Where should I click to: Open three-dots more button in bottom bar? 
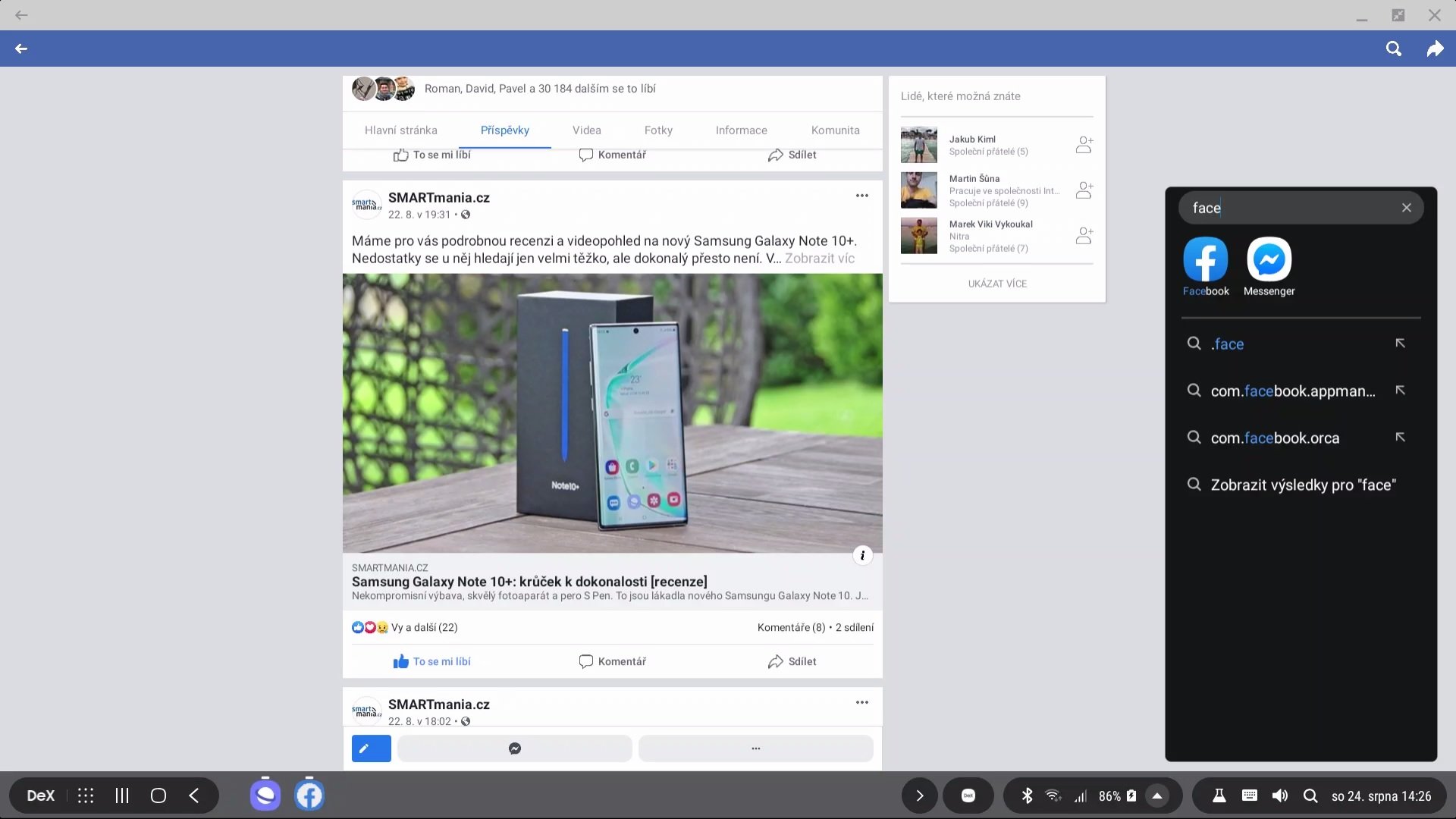[x=756, y=748]
